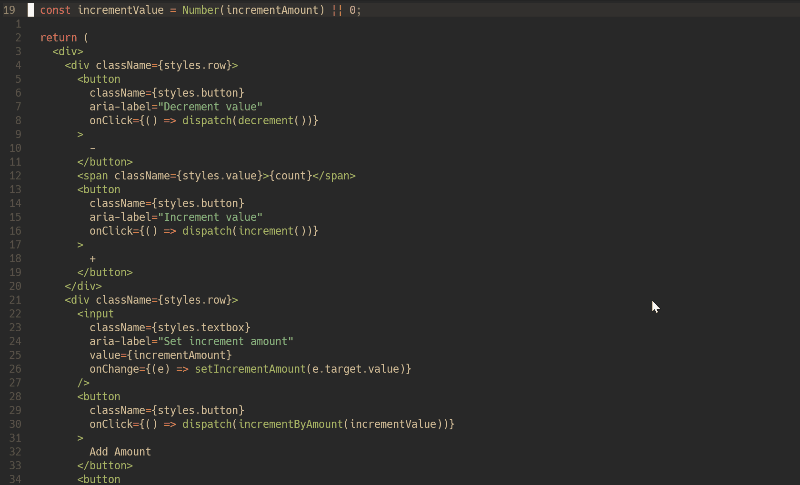Click the '</button>' tag on line 33
The height and width of the screenshot is (485, 800).
(x=105, y=466)
